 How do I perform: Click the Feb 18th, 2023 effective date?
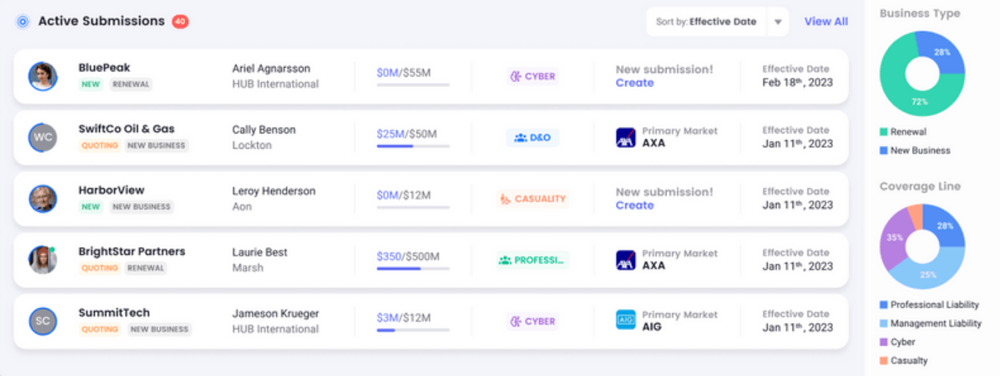(797, 82)
